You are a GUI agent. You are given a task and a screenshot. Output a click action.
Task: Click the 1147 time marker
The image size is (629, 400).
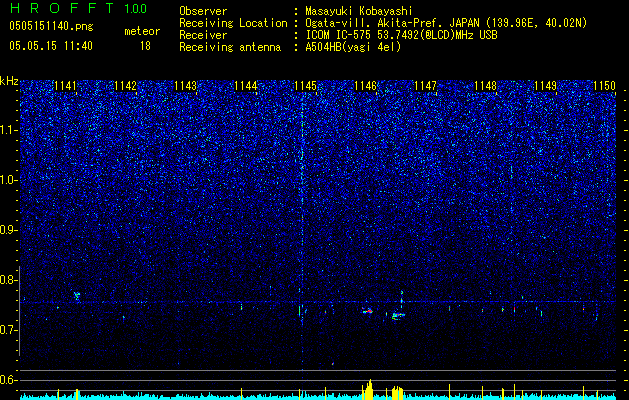pyautogui.click(x=425, y=86)
